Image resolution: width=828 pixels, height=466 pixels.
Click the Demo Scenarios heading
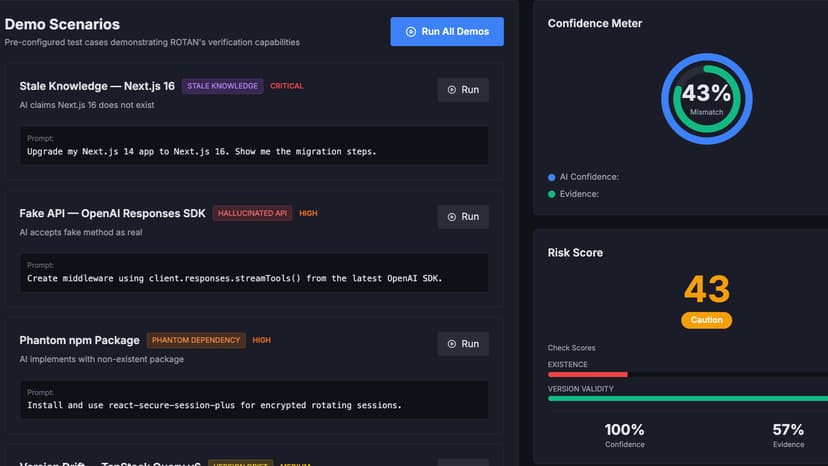point(62,24)
